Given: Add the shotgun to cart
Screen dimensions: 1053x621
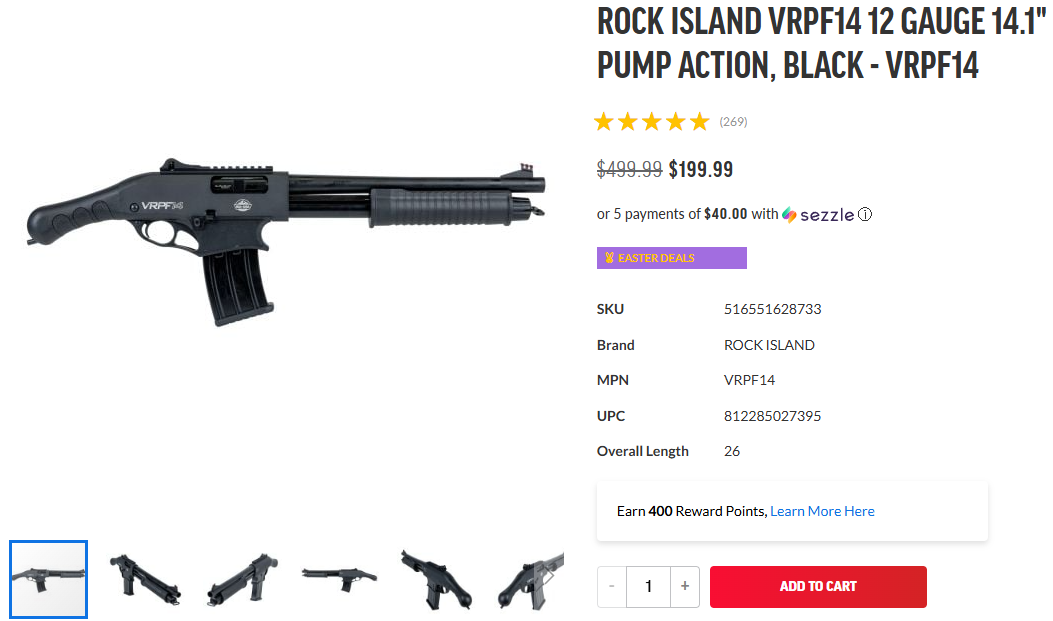Looking at the screenshot, I should tap(818, 586).
